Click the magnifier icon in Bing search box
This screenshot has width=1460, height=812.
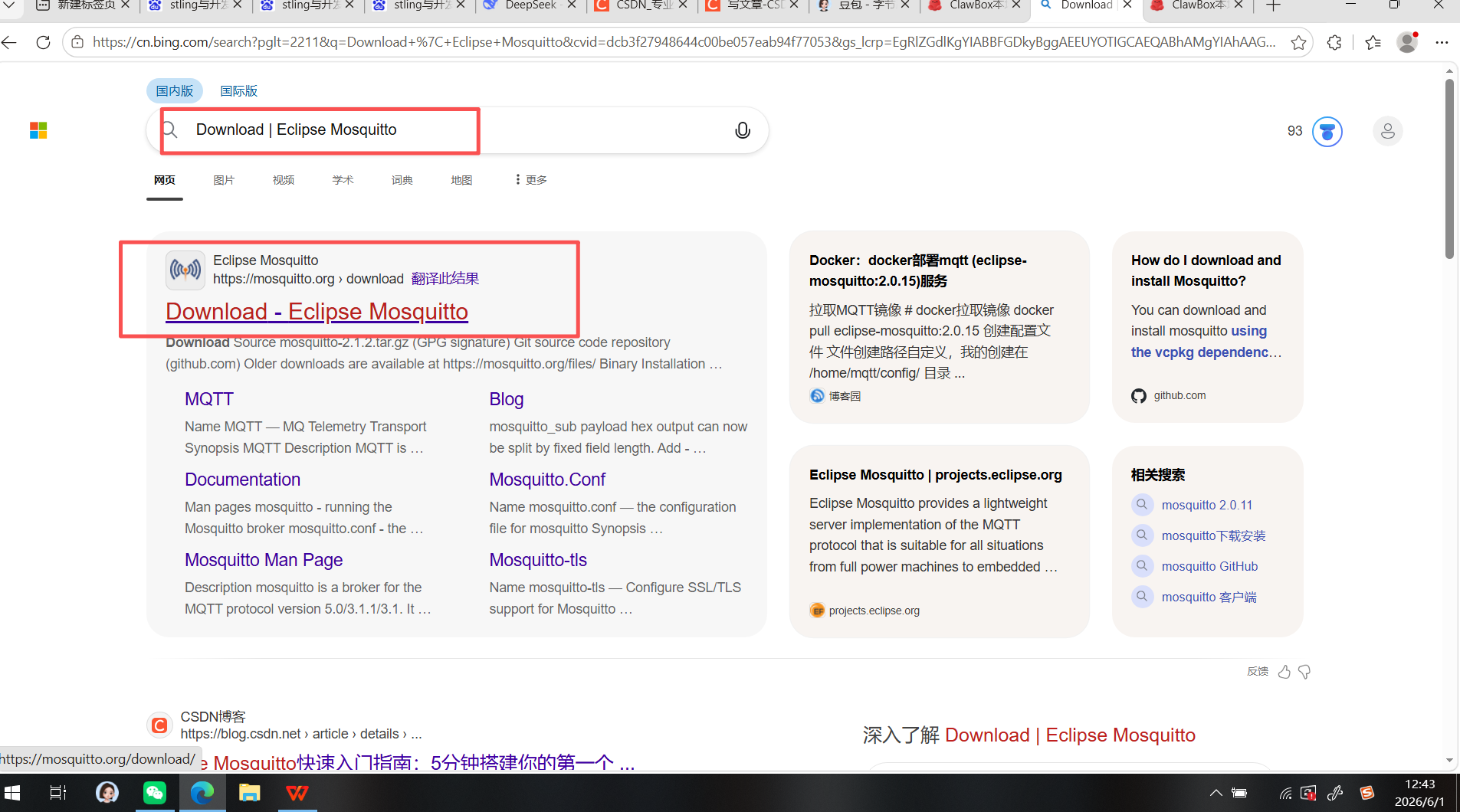pos(171,130)
